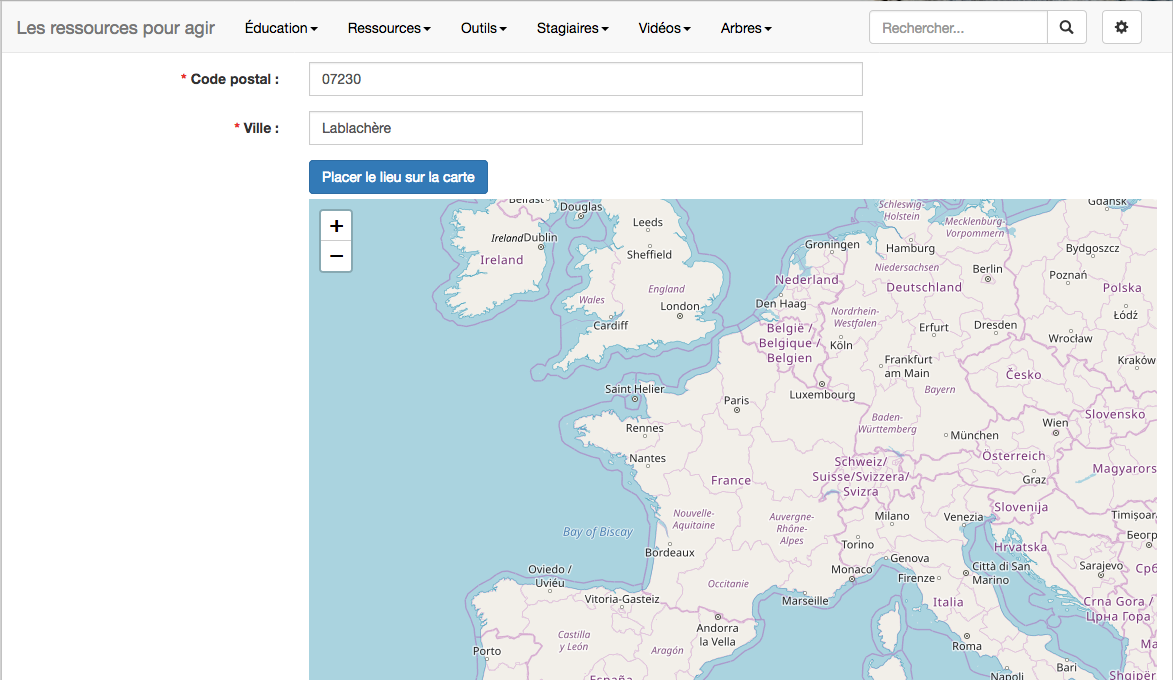
Task: Click the Deutschland country label
Action: point(924,287)
